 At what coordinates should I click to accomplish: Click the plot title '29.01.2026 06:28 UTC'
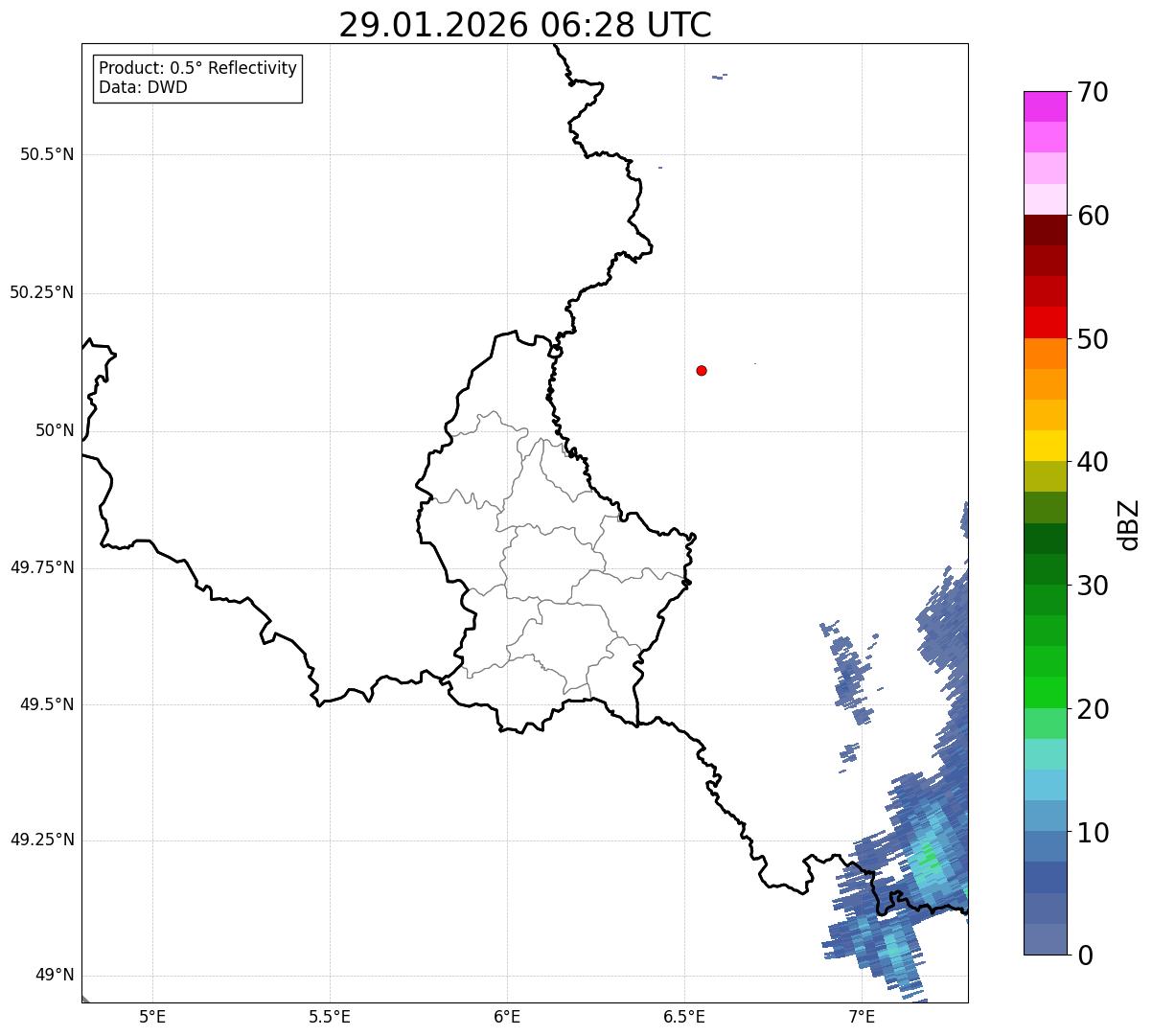pos(525,25)
